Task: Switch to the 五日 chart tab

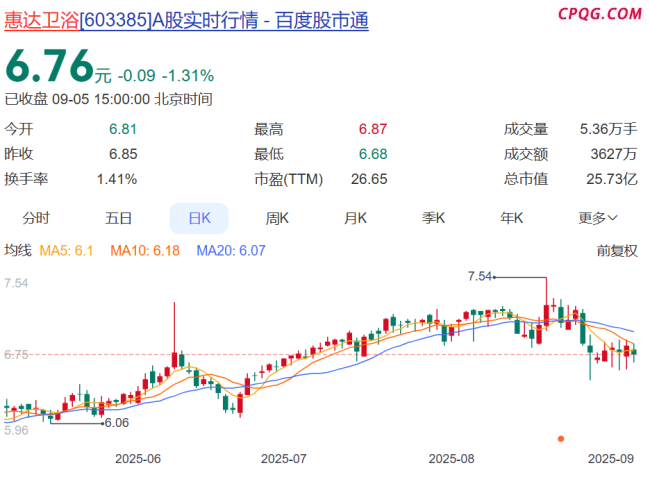Action: tap(118, 218)
